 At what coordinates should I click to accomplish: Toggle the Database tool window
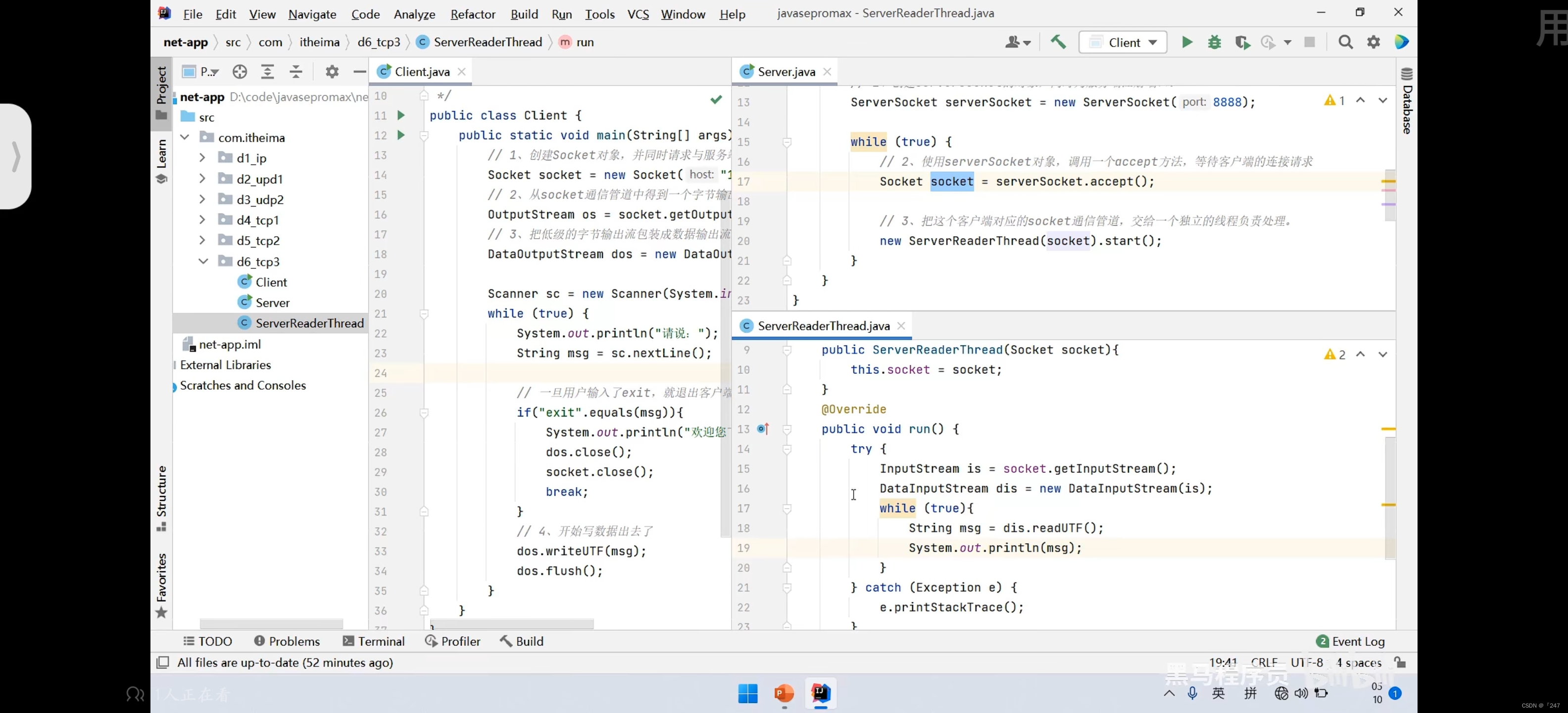[x=1407, y=102]
